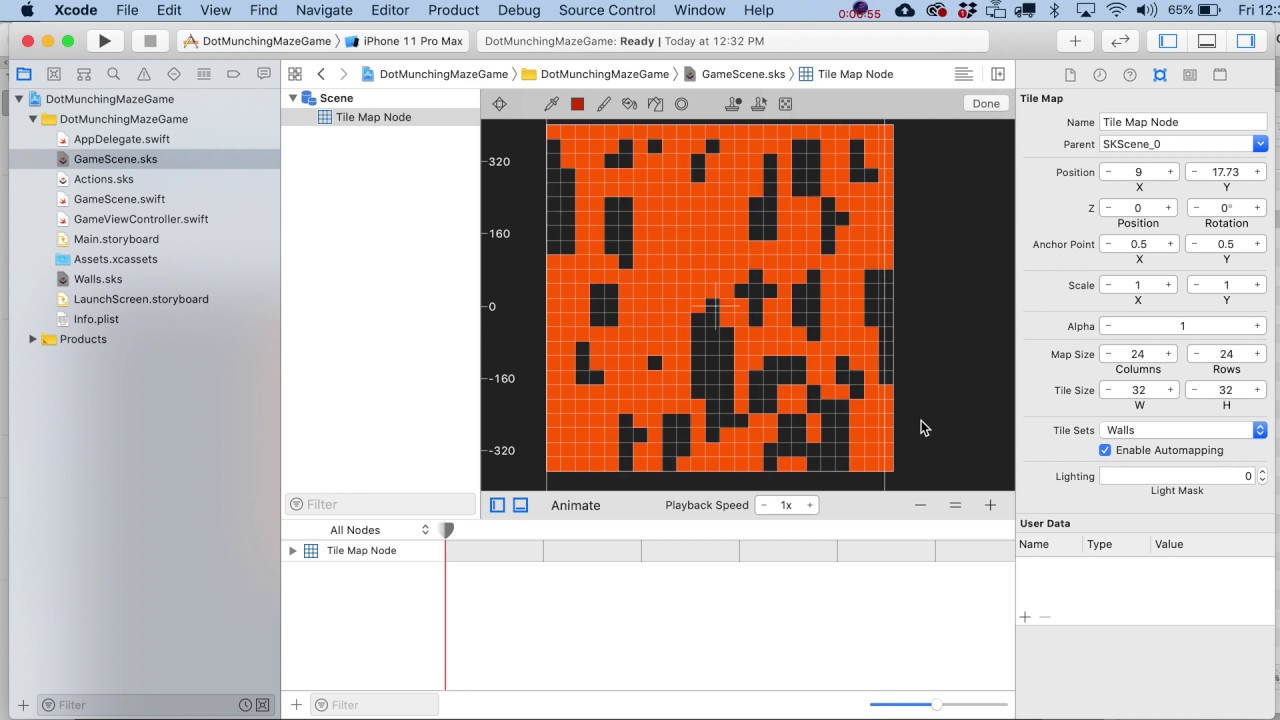The width and height of the screenshot is (1280, 720).
Task: Click the randomize dice tool
Action: 785,104
